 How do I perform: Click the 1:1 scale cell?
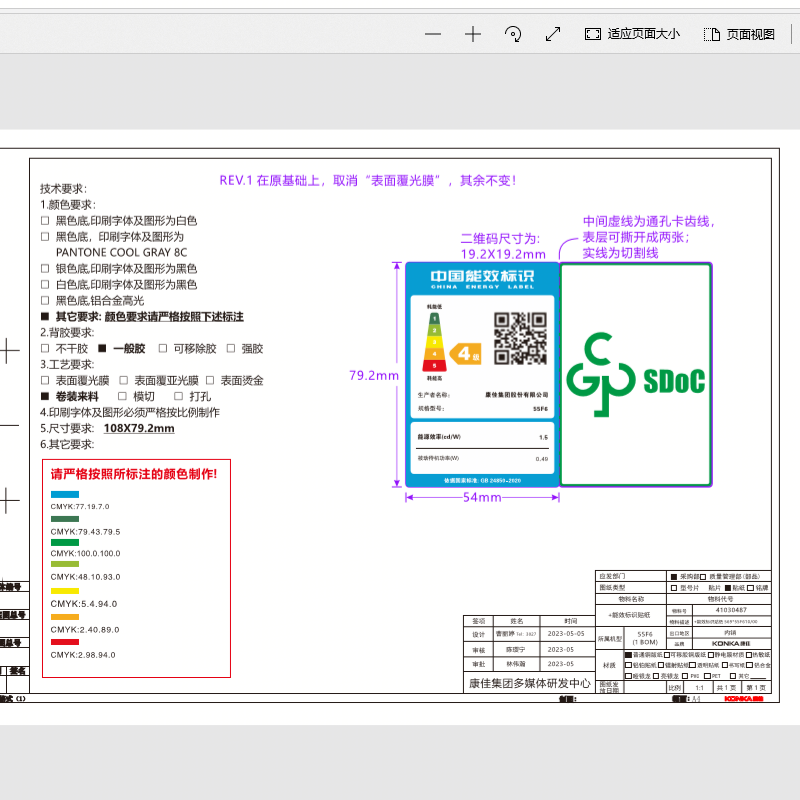(699, 688)
